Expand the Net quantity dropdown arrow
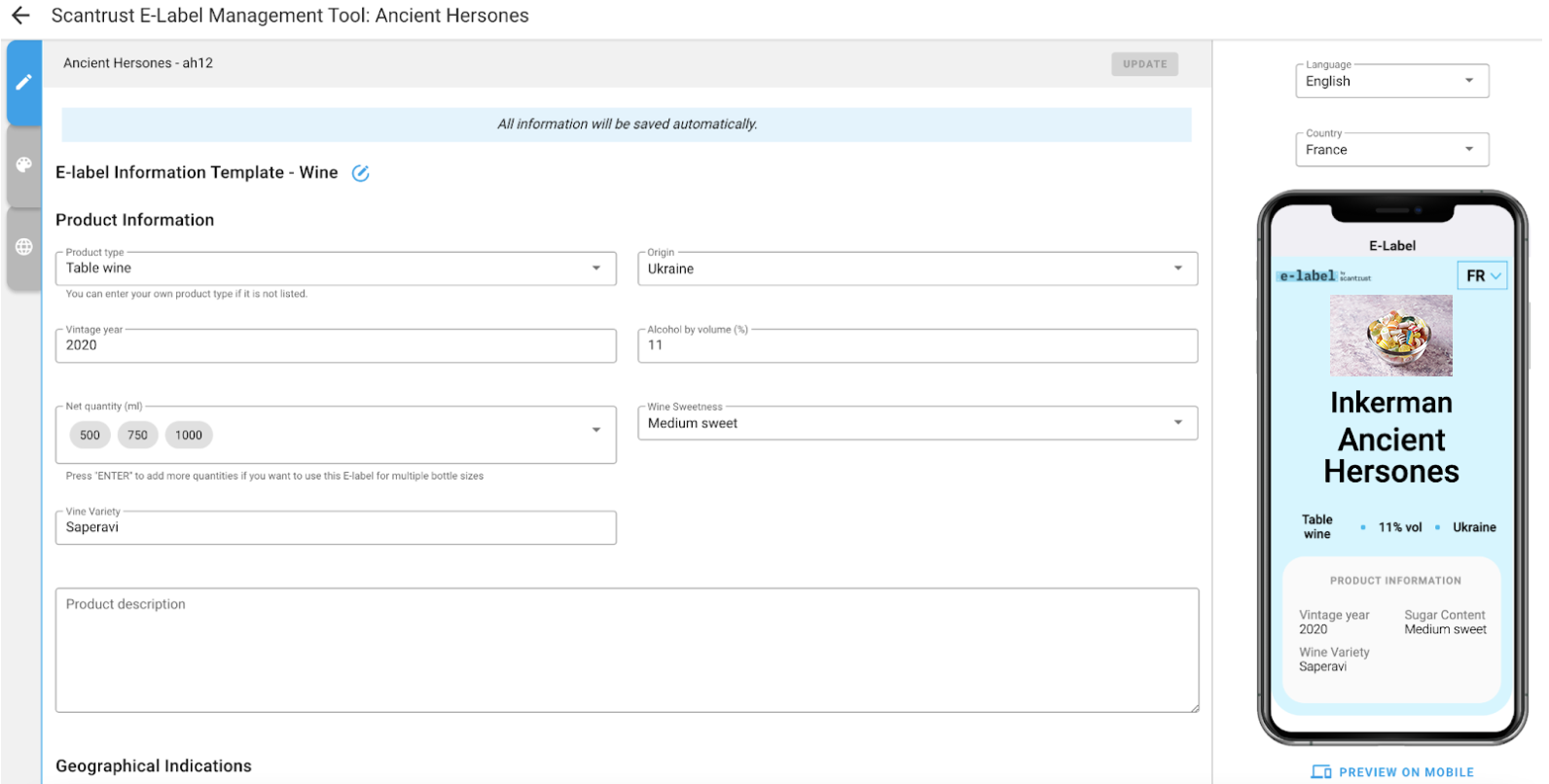The width and height of the screenshot is (1549, 784). [596, 430]
